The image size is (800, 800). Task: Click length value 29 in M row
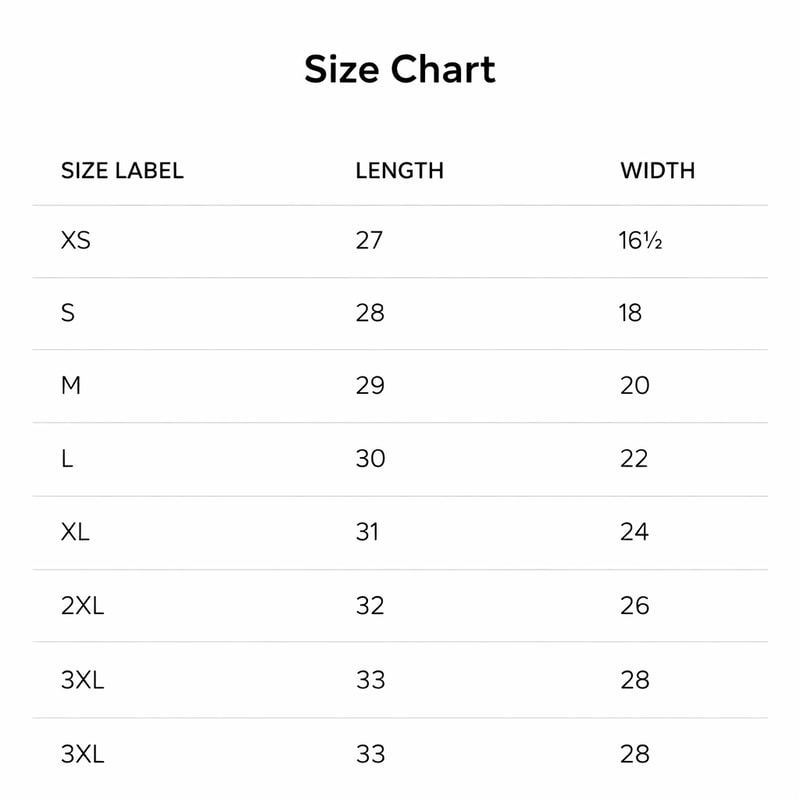click(x=370, y=385)
